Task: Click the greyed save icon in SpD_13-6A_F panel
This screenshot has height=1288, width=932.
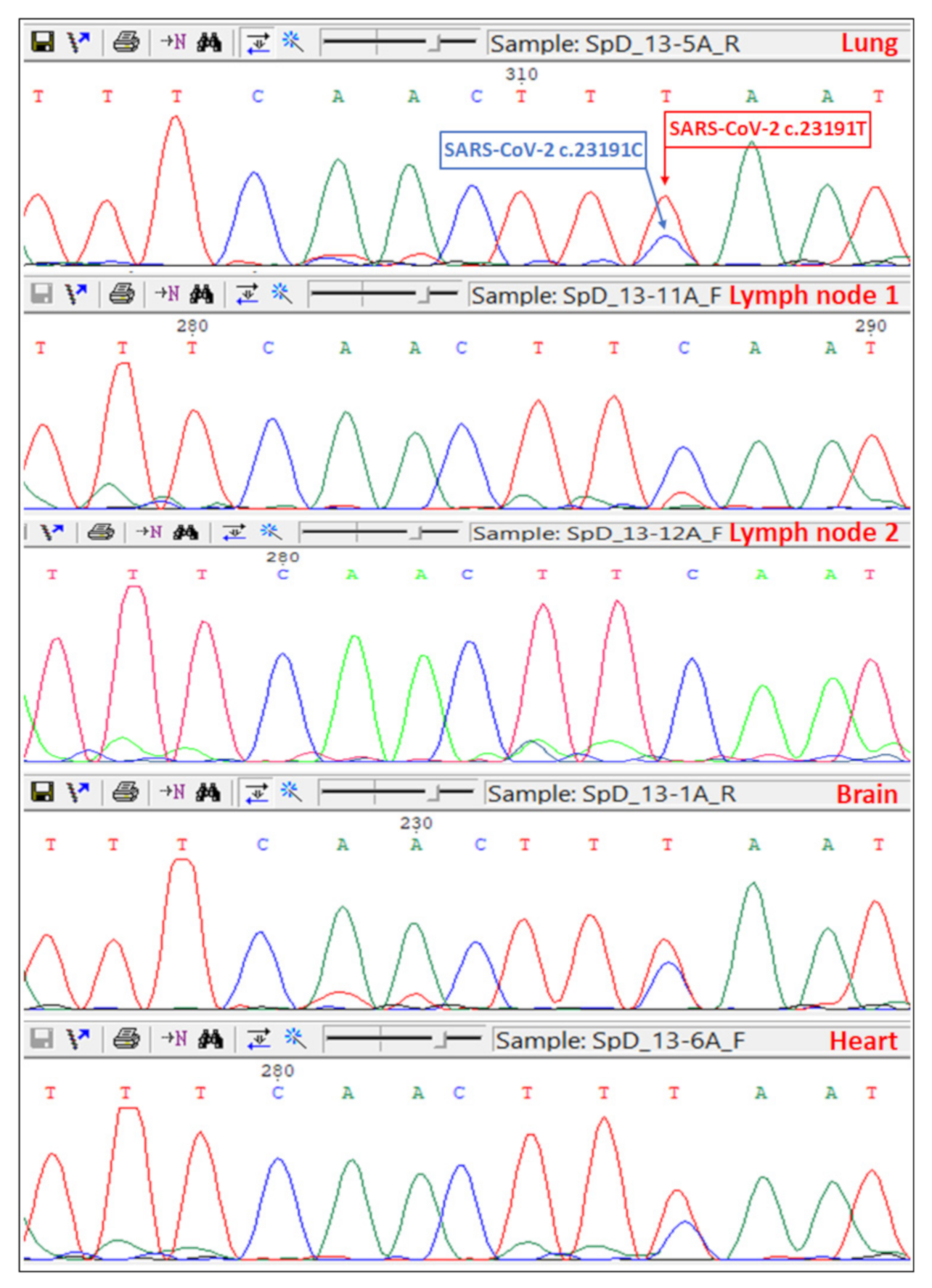Action: pos(41,1039)
